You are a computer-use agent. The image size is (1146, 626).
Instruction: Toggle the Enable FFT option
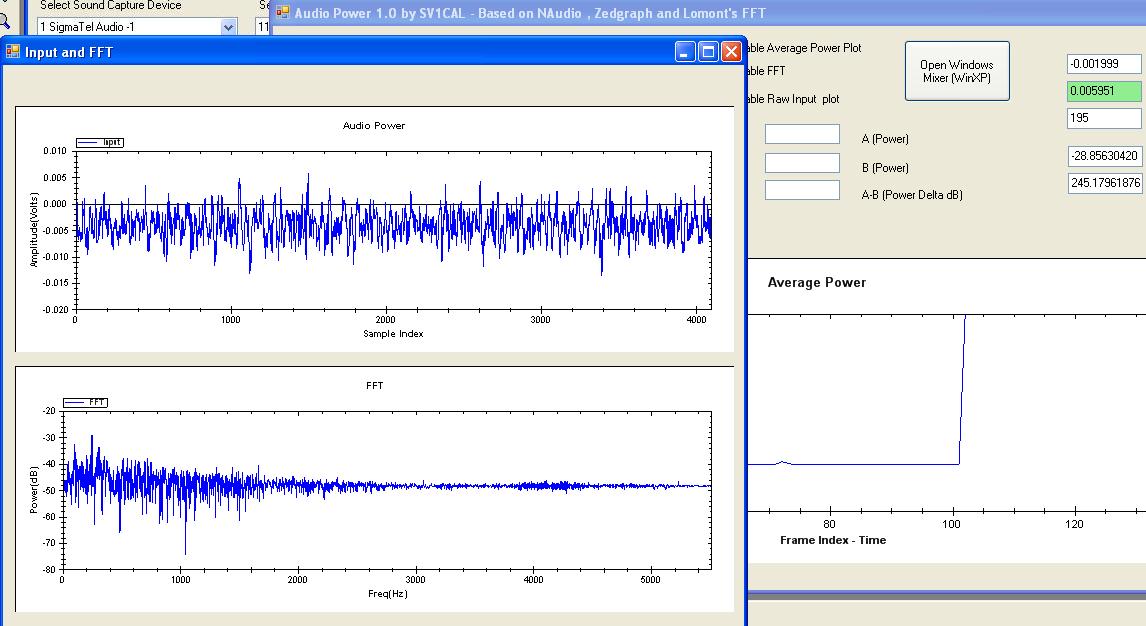766,71
